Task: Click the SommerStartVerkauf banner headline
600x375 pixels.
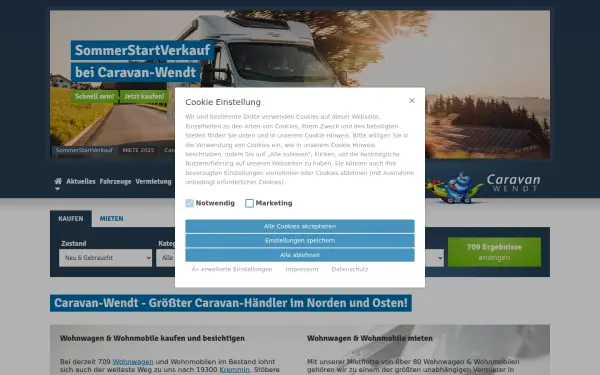Action: [x=142, y=50]
